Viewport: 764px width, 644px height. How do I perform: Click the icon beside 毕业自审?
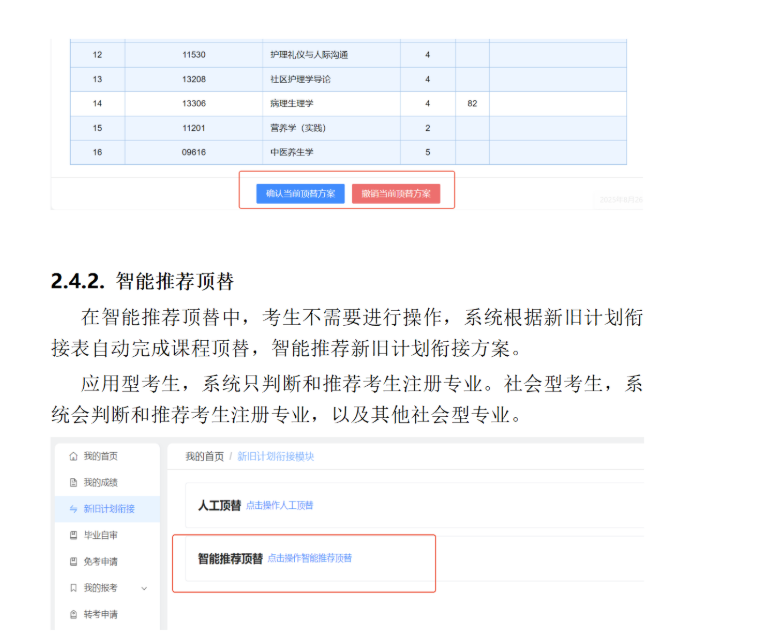(x=73, y=535)
